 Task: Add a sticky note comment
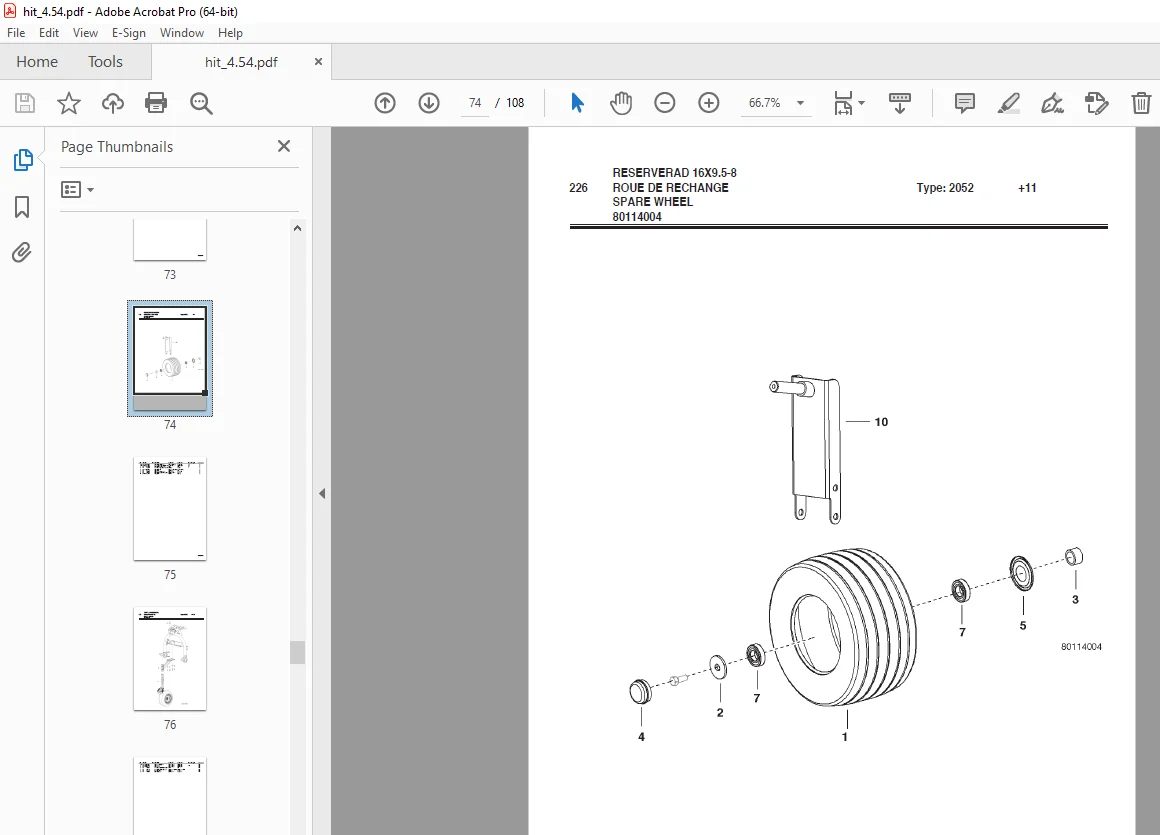(965, 103)
